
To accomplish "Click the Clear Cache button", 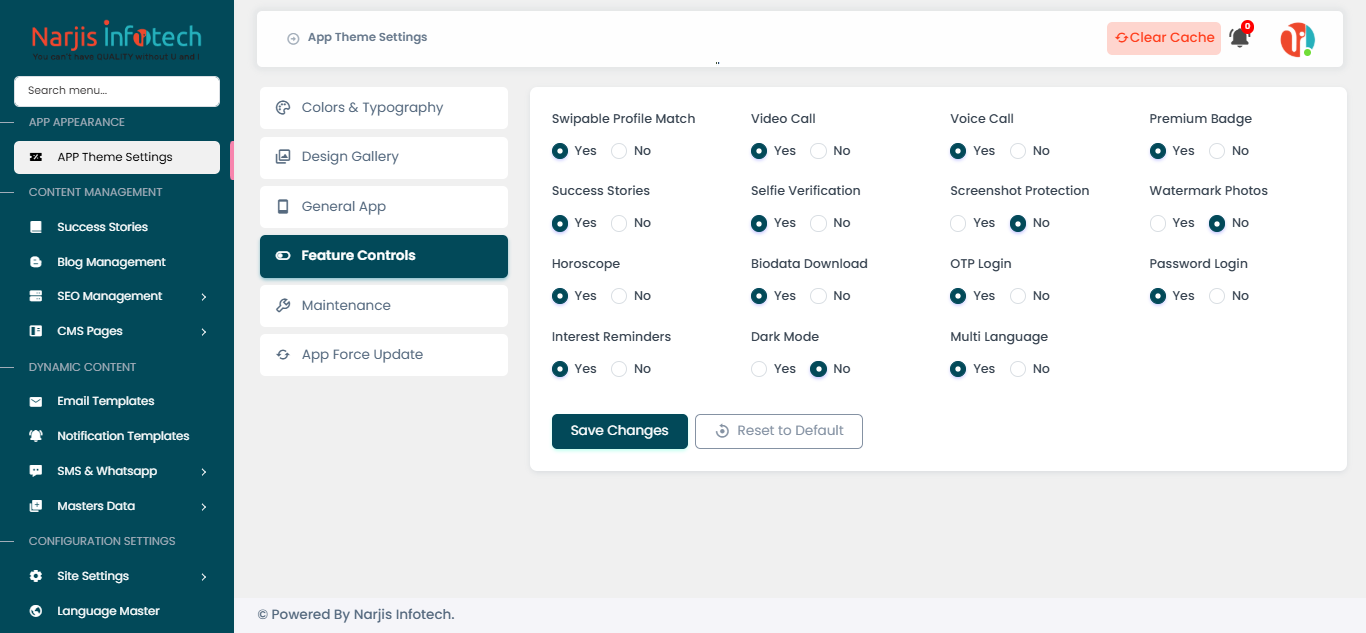I will tap(1164, 38).
